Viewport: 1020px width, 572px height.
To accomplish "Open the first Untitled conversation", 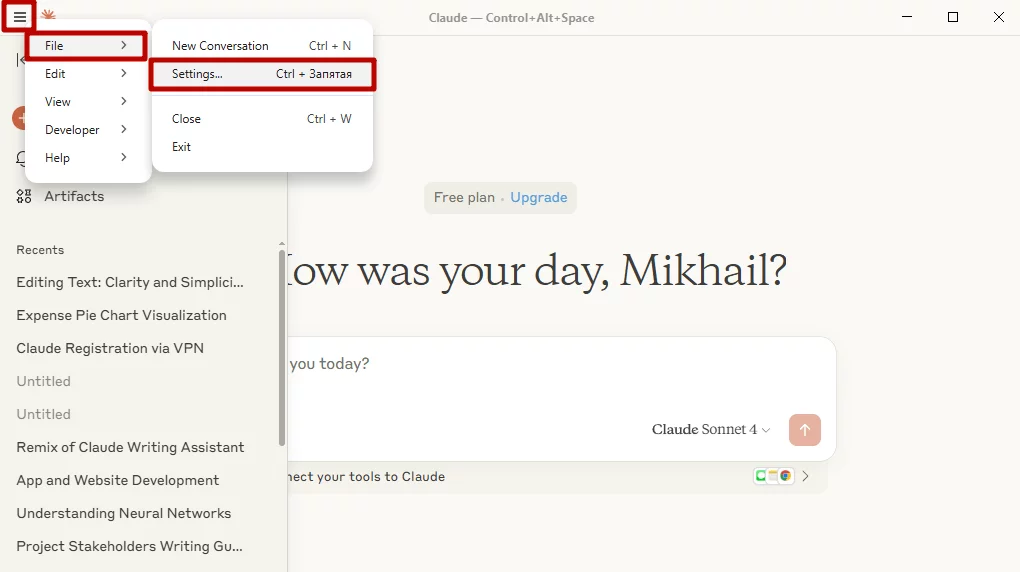I will click(x=44, y=381).
